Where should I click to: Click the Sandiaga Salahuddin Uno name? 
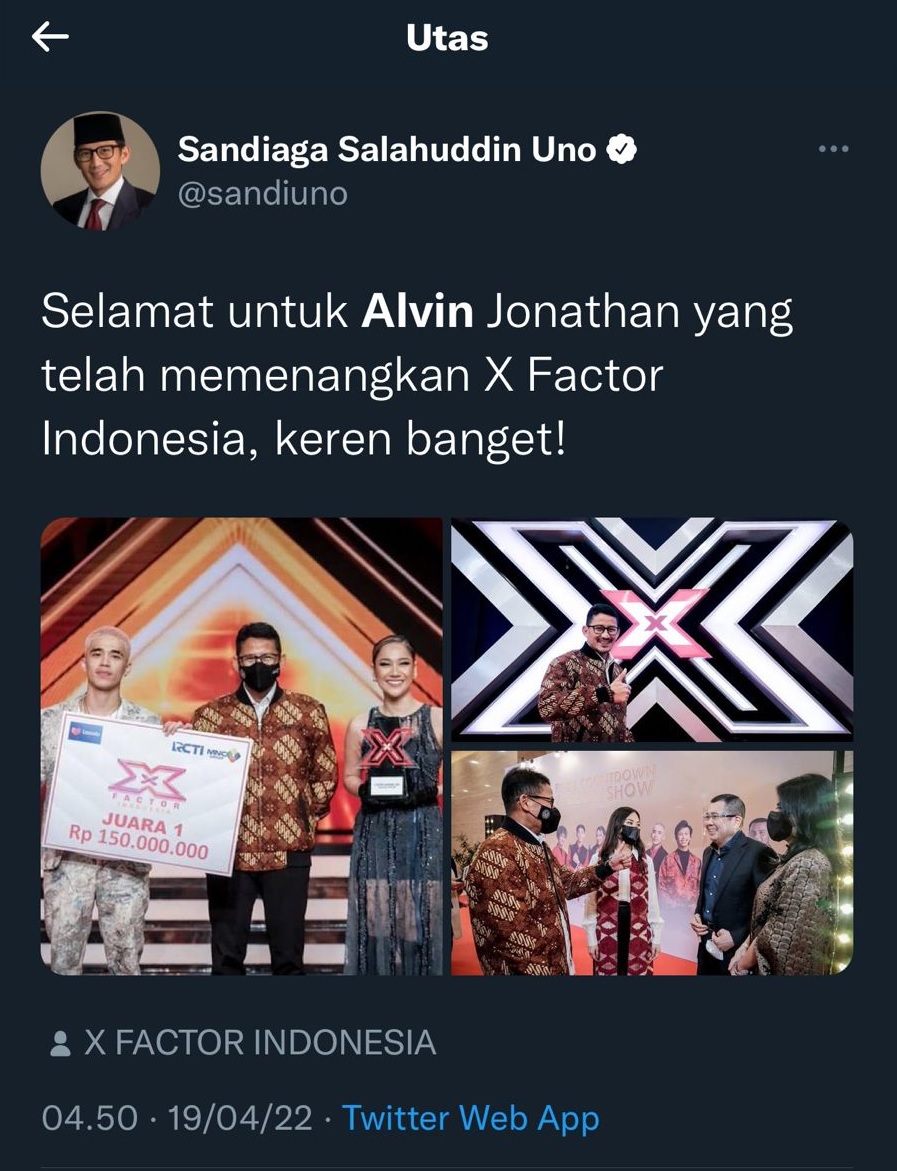[387, 149]
